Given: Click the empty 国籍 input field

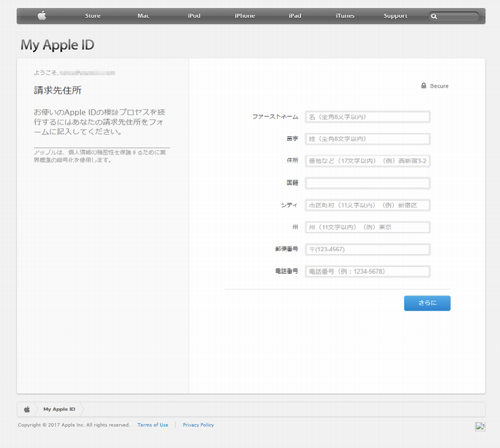Looking at the screenshot, I should 368,183.
